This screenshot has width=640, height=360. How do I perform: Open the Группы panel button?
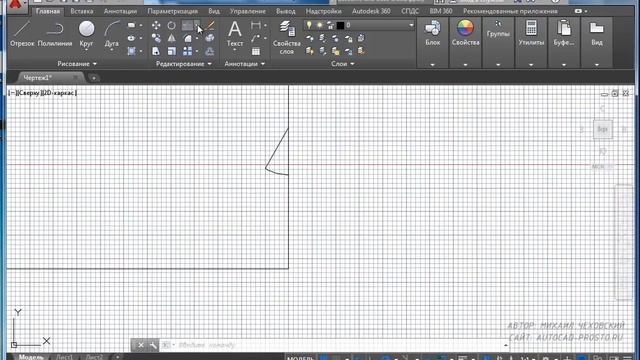[498, 29]
